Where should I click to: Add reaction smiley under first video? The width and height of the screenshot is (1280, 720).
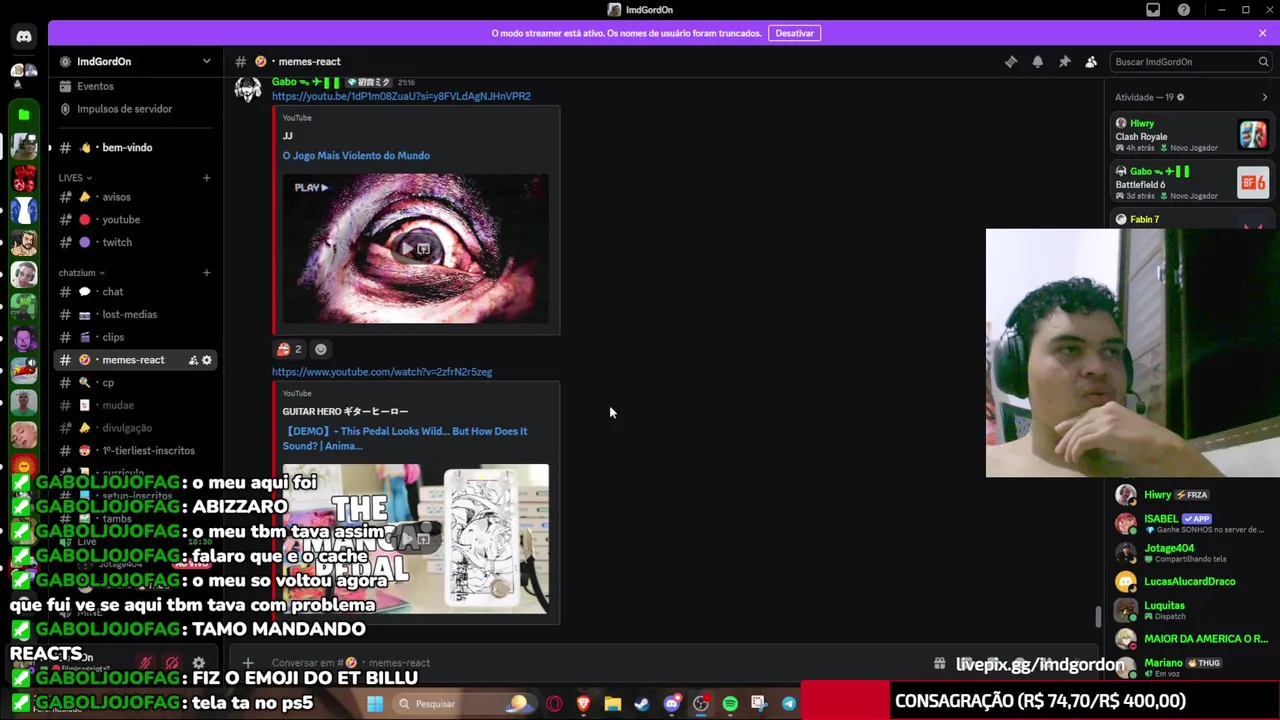point(320,349)
